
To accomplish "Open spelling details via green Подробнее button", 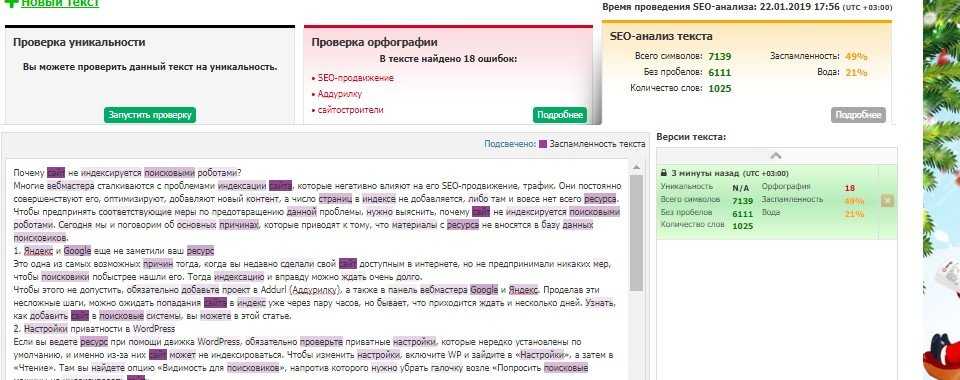I will pyautogui.click(x=560, y=115).
